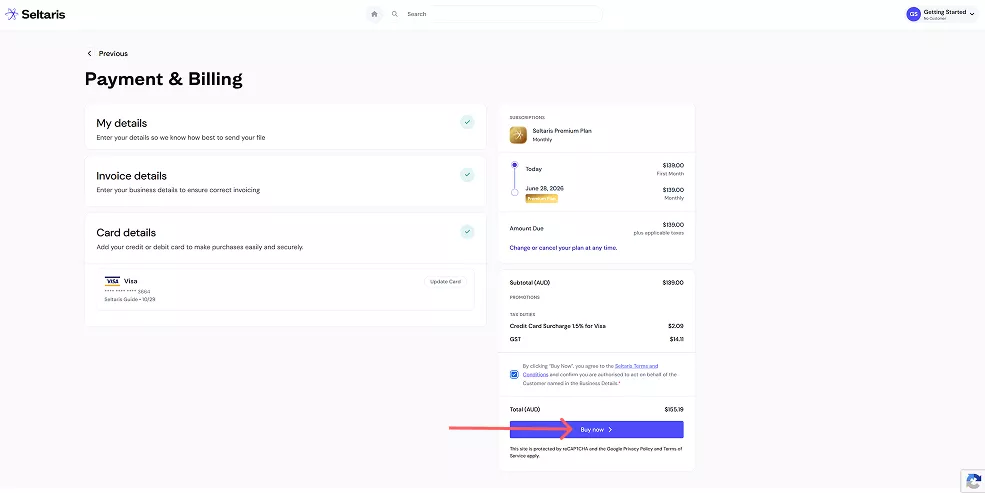Screen dimensions: 985x493
Task: Click the magnifier search icon
Action: tap(395, 14)
